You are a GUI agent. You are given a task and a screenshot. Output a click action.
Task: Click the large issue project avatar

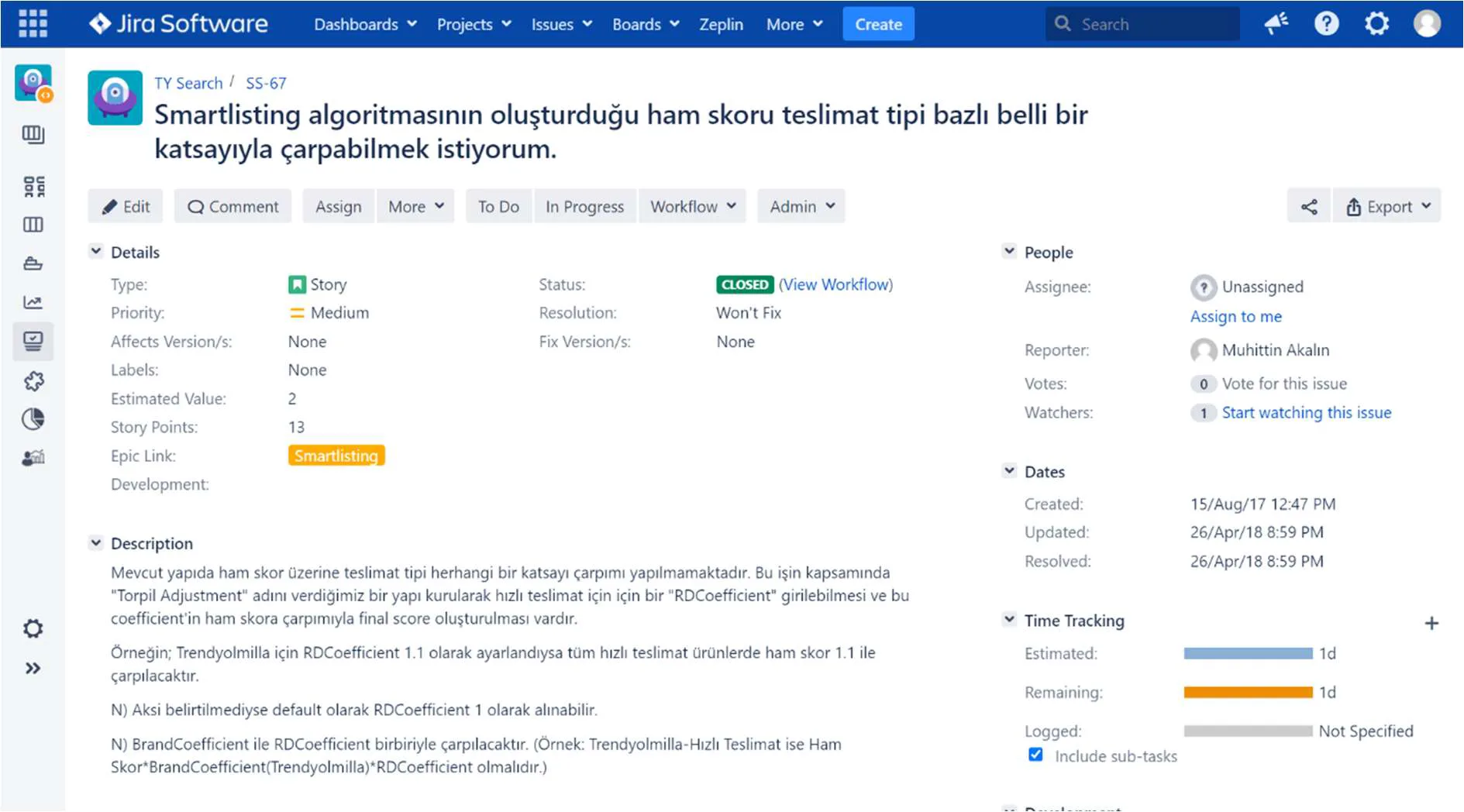(115, 98)
